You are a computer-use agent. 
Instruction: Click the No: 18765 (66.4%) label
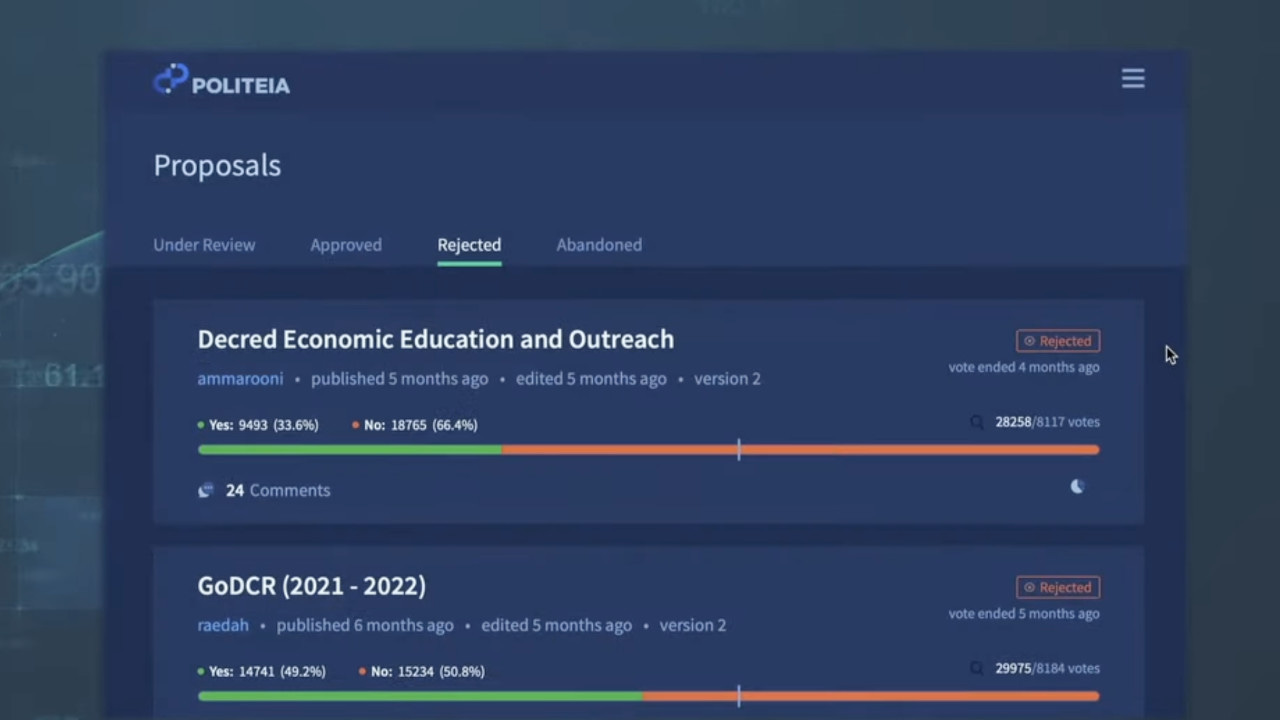[x=415, y=425]
